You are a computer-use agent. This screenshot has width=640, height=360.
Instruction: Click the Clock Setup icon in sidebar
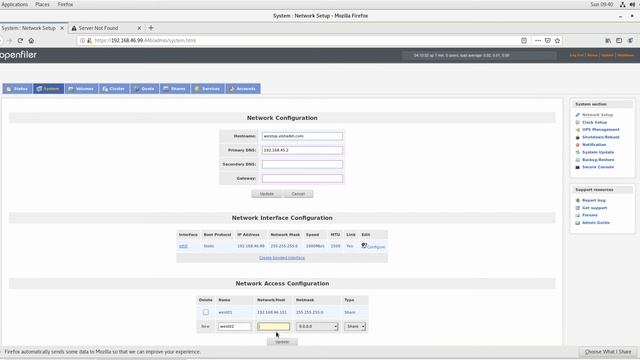click(578, 122)
